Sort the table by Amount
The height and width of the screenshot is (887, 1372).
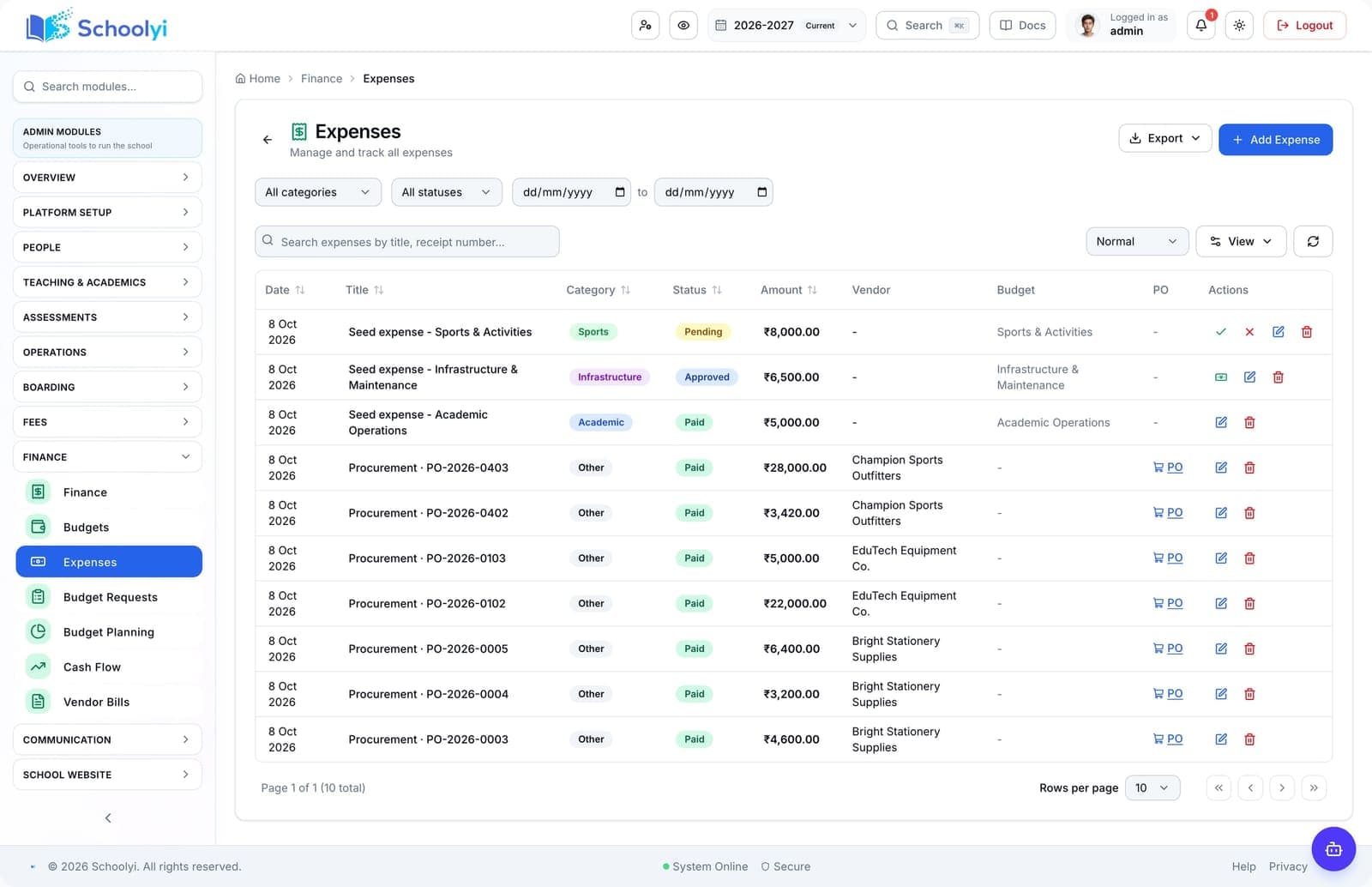click(x=789, y=290)
